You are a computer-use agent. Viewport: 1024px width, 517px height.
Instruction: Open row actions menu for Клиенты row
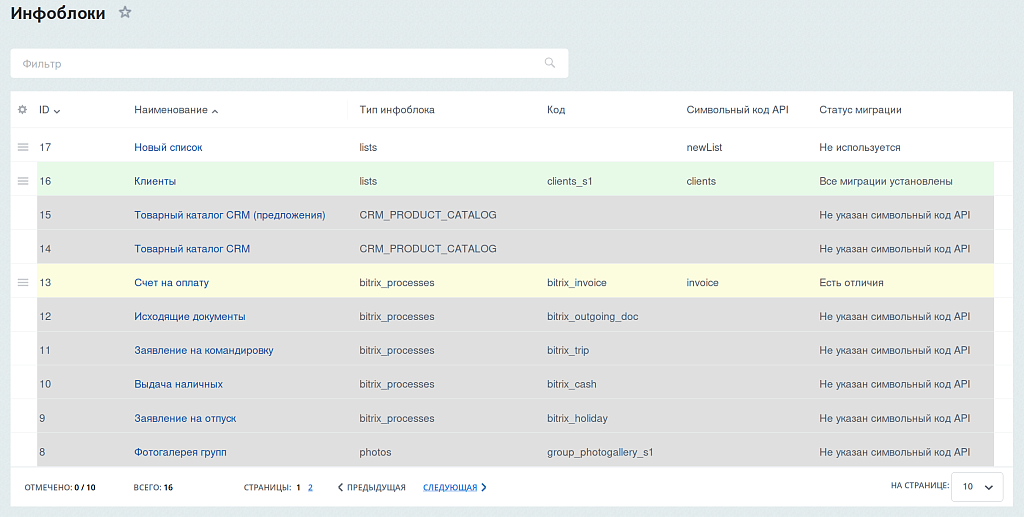pyautogui.click(x=23, y=181)
